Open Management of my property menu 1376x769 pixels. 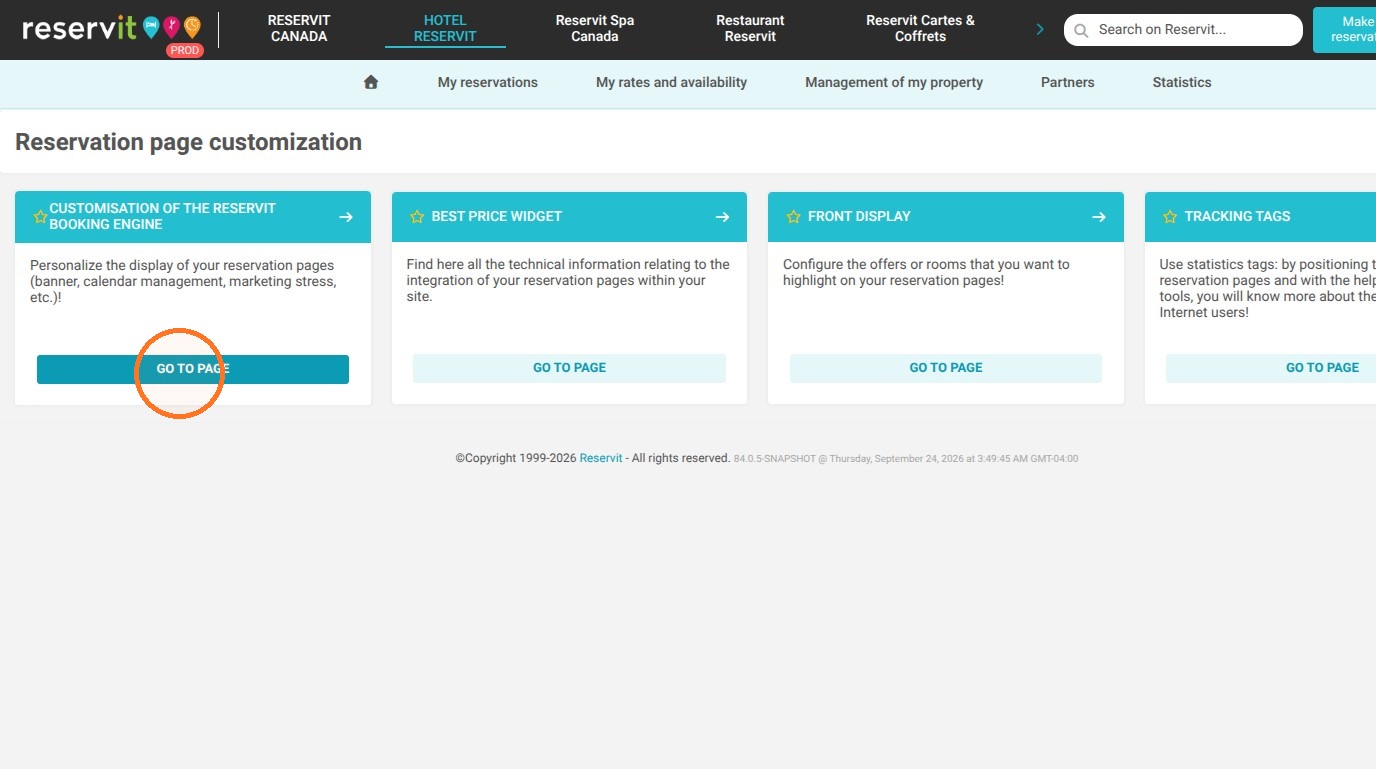pos(894,82)
